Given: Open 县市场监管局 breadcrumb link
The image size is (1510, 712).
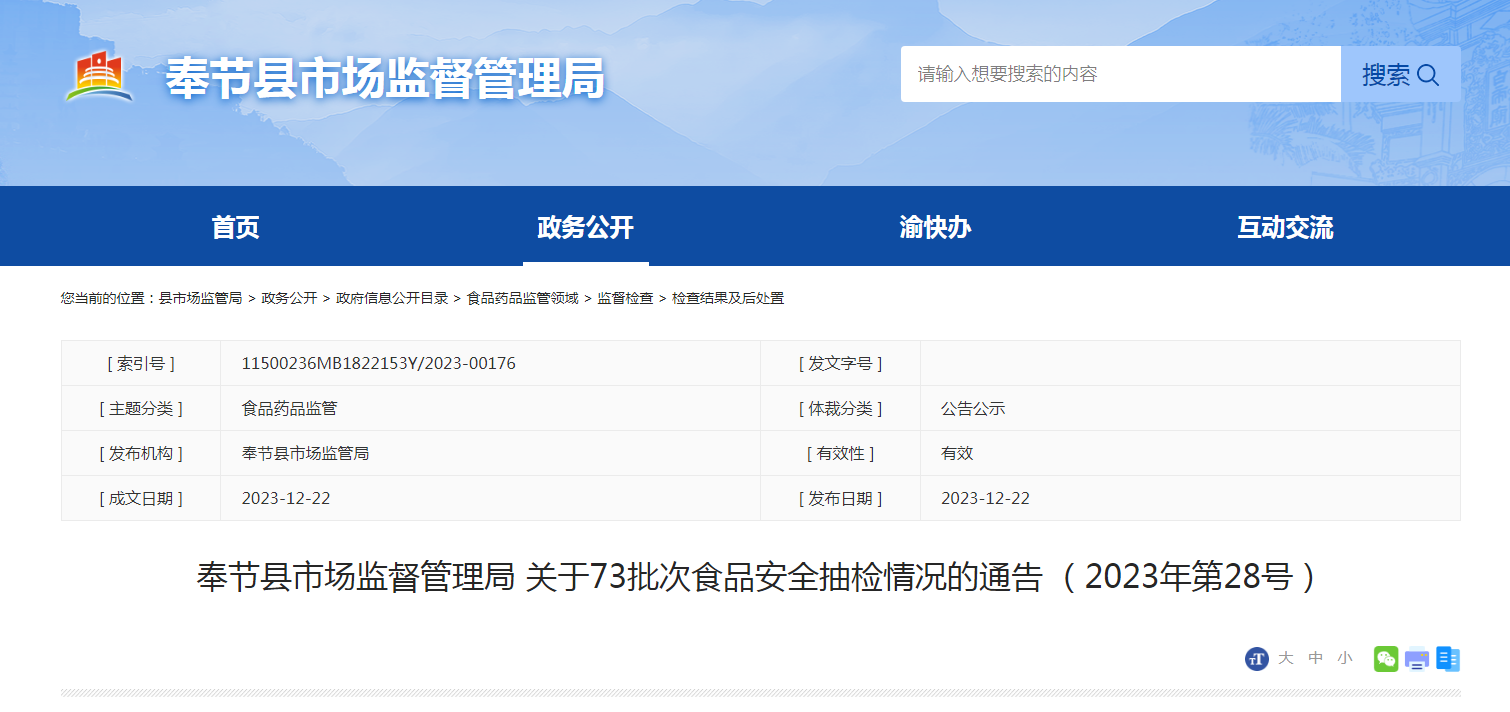Looking at the screenshot, I should pos(200,298).
